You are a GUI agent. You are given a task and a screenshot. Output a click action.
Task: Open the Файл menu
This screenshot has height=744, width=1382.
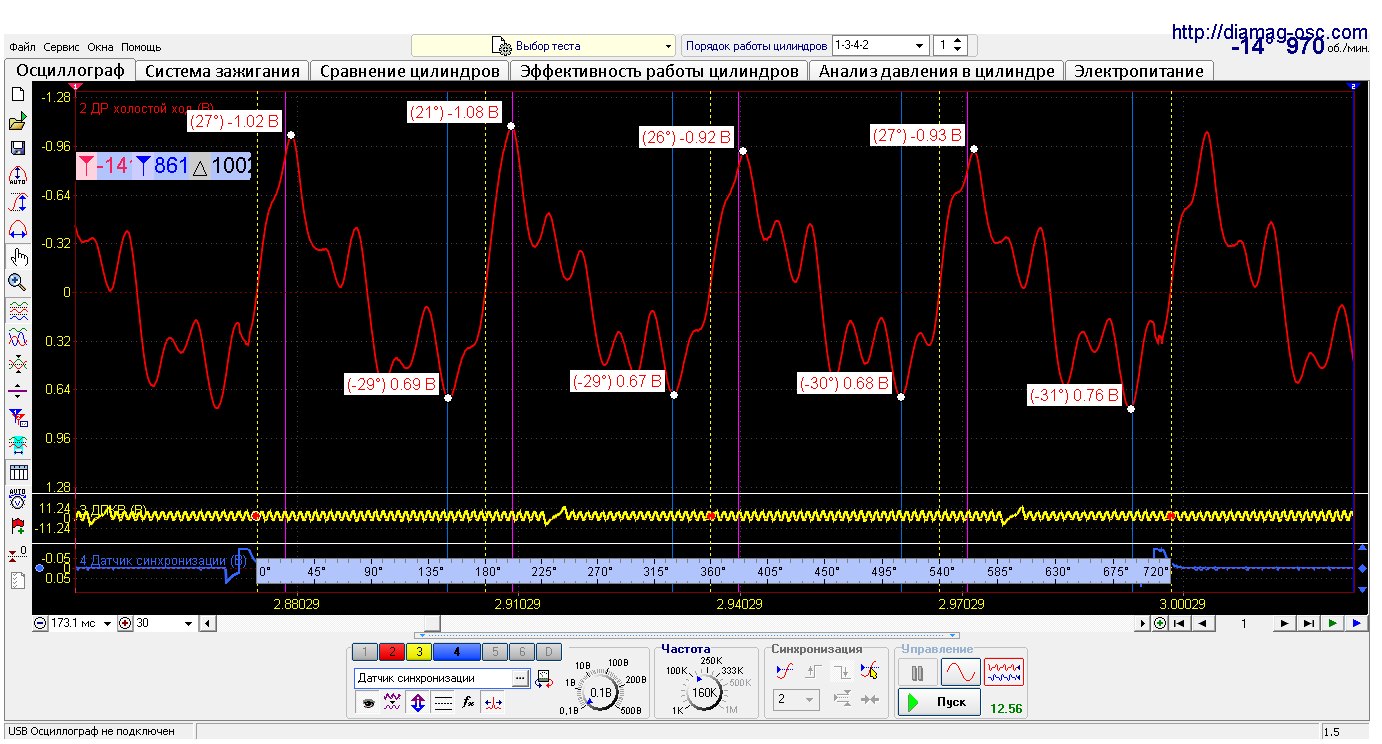coord(22,47)
